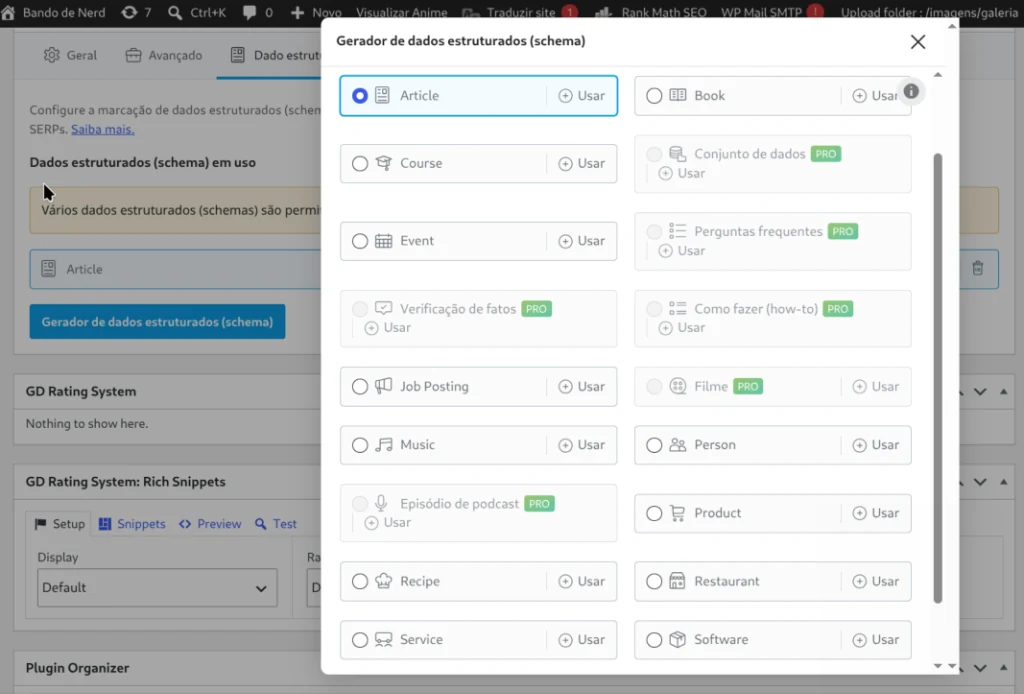Click the Product shopping cart icon
Screen dimensions: 1024x694
678,513
